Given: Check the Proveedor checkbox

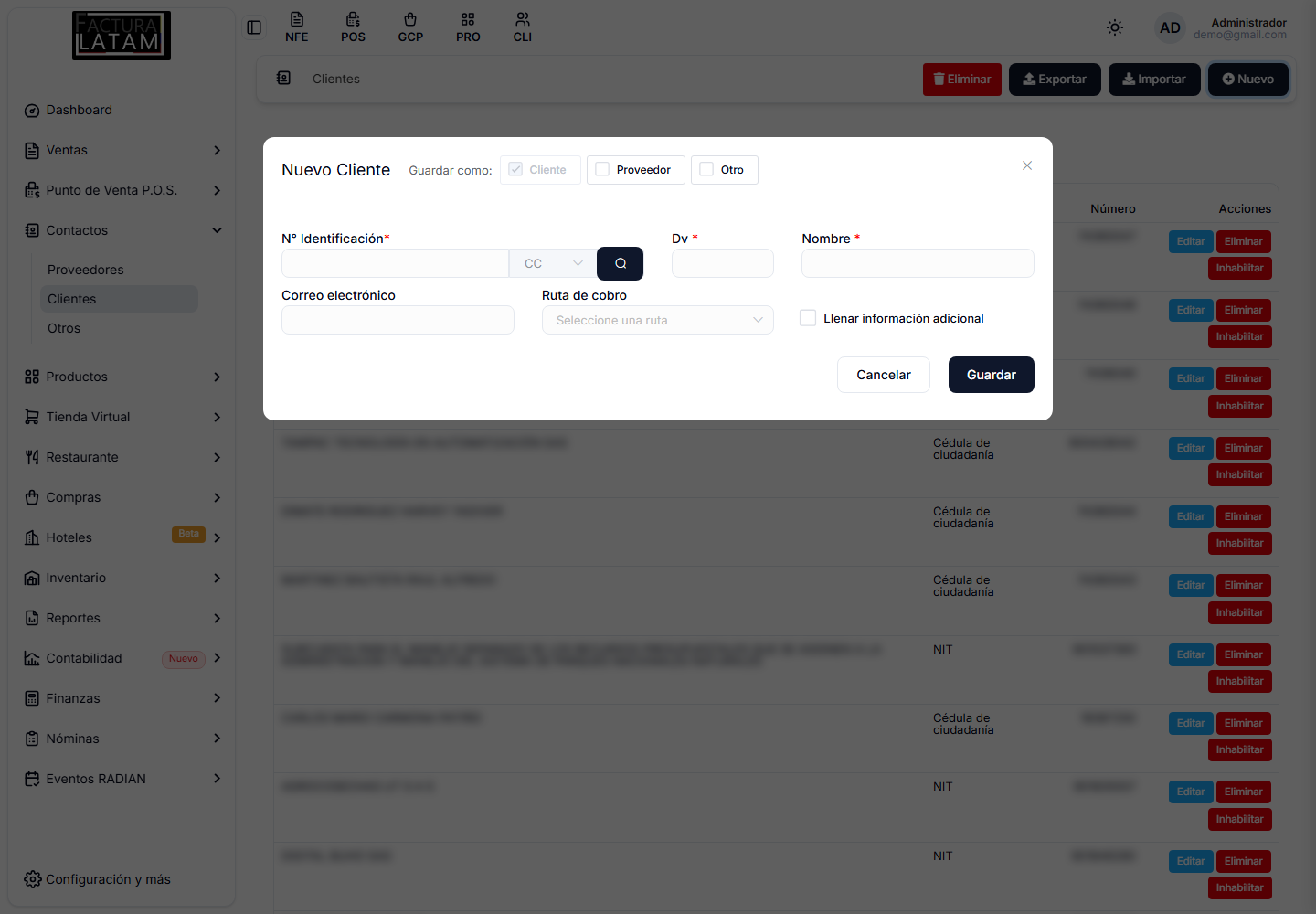Looking at the screenshot, I should coord(602,169).
